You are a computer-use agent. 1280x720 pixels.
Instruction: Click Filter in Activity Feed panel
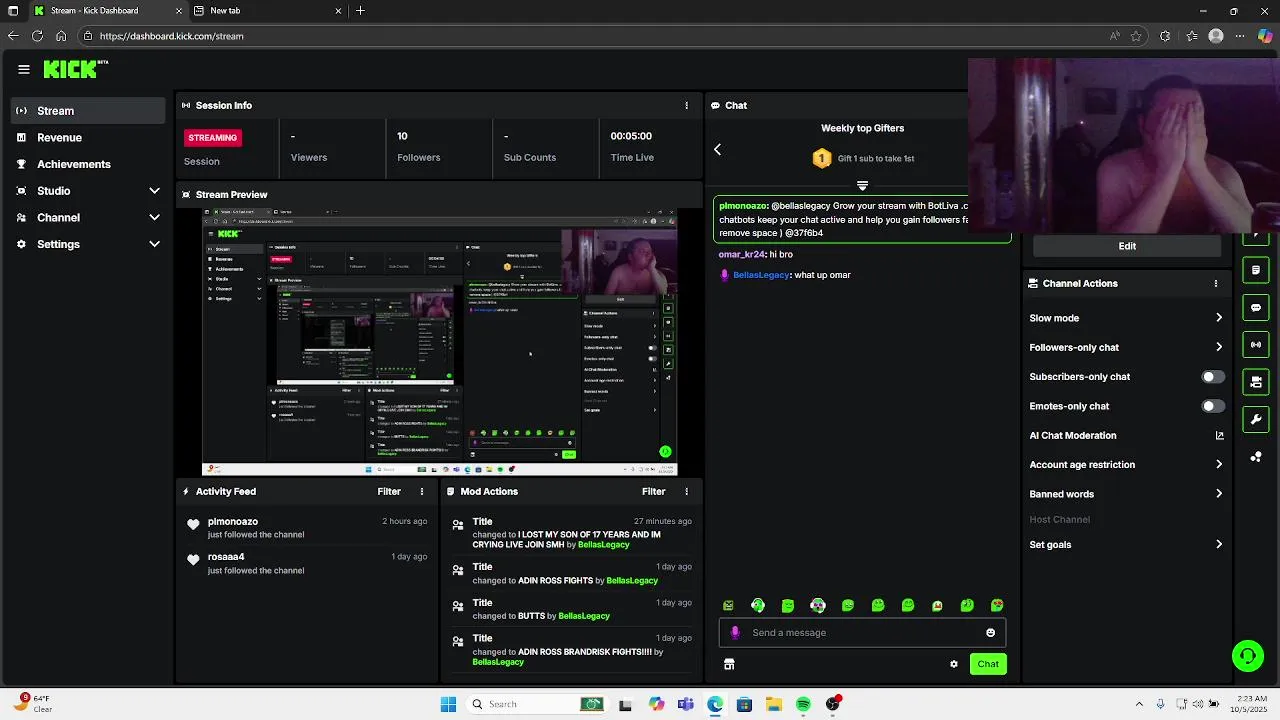[389, 491]
